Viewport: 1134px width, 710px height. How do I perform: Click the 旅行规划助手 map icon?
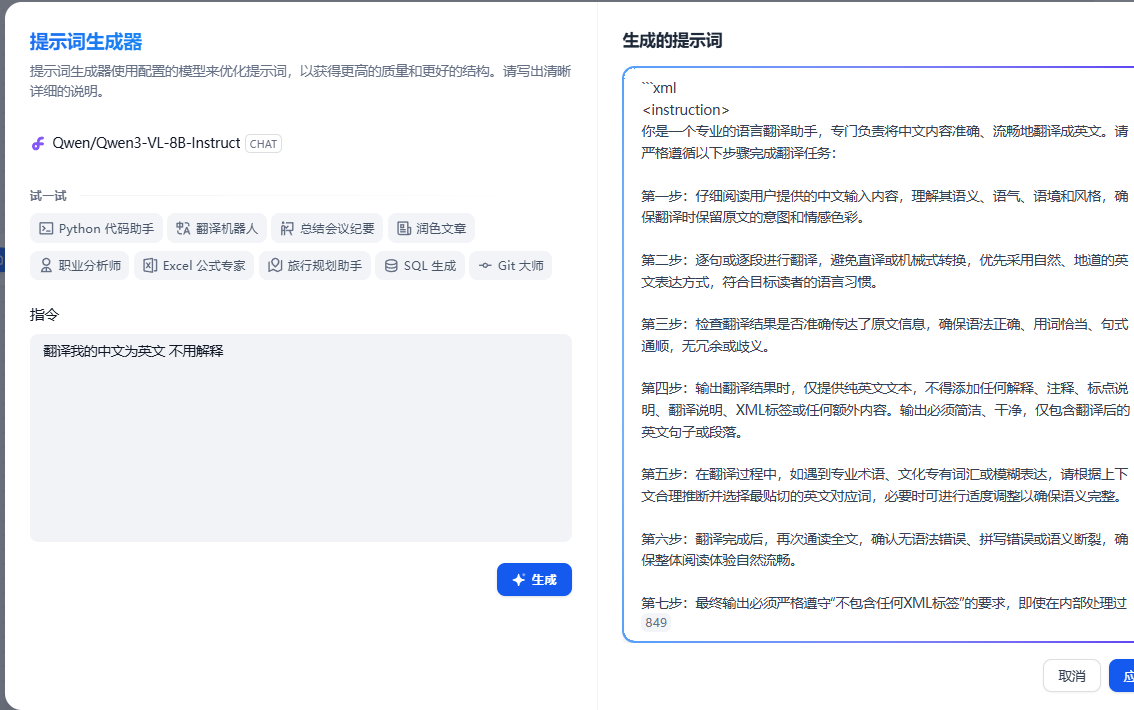(x=275, y=265)
